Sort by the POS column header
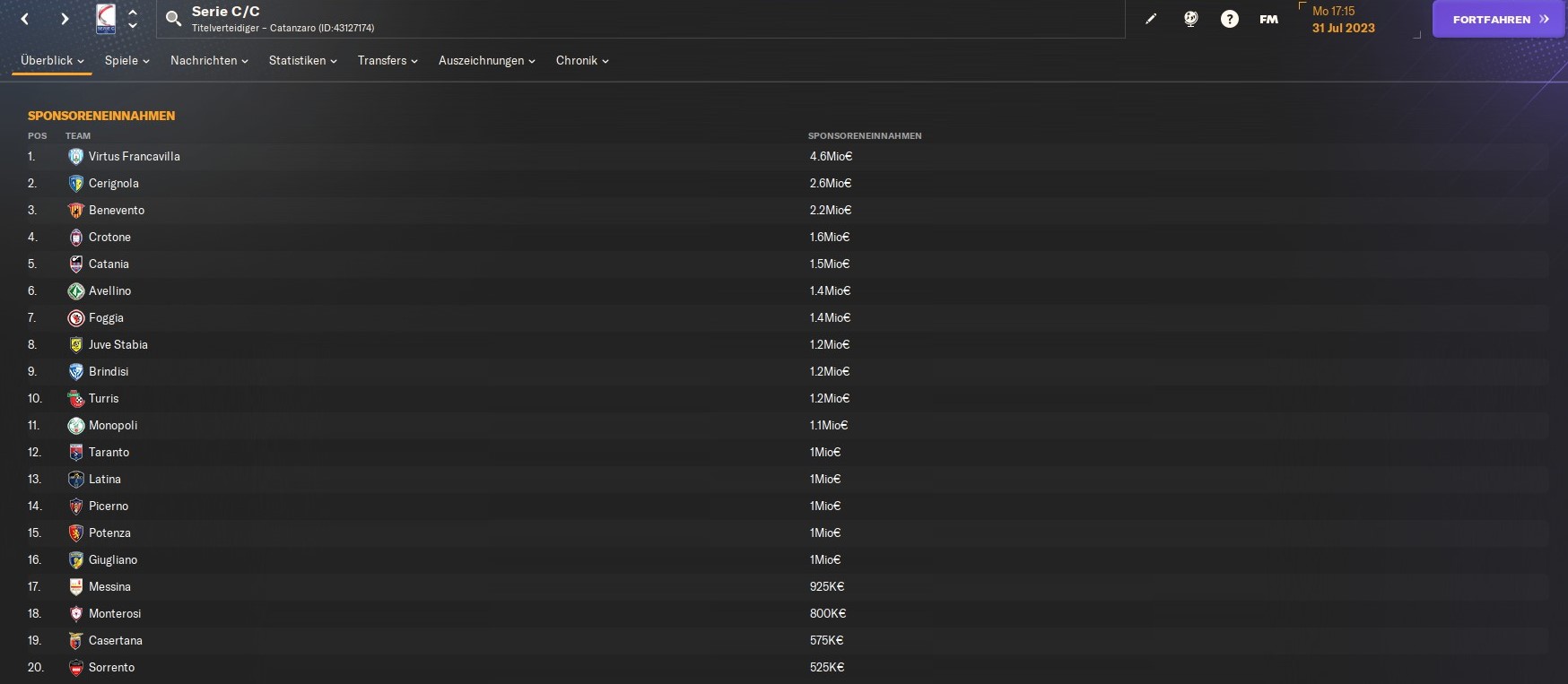This screenshot has width=1568, height=684. pyautogui.click(x=37, y=136)
